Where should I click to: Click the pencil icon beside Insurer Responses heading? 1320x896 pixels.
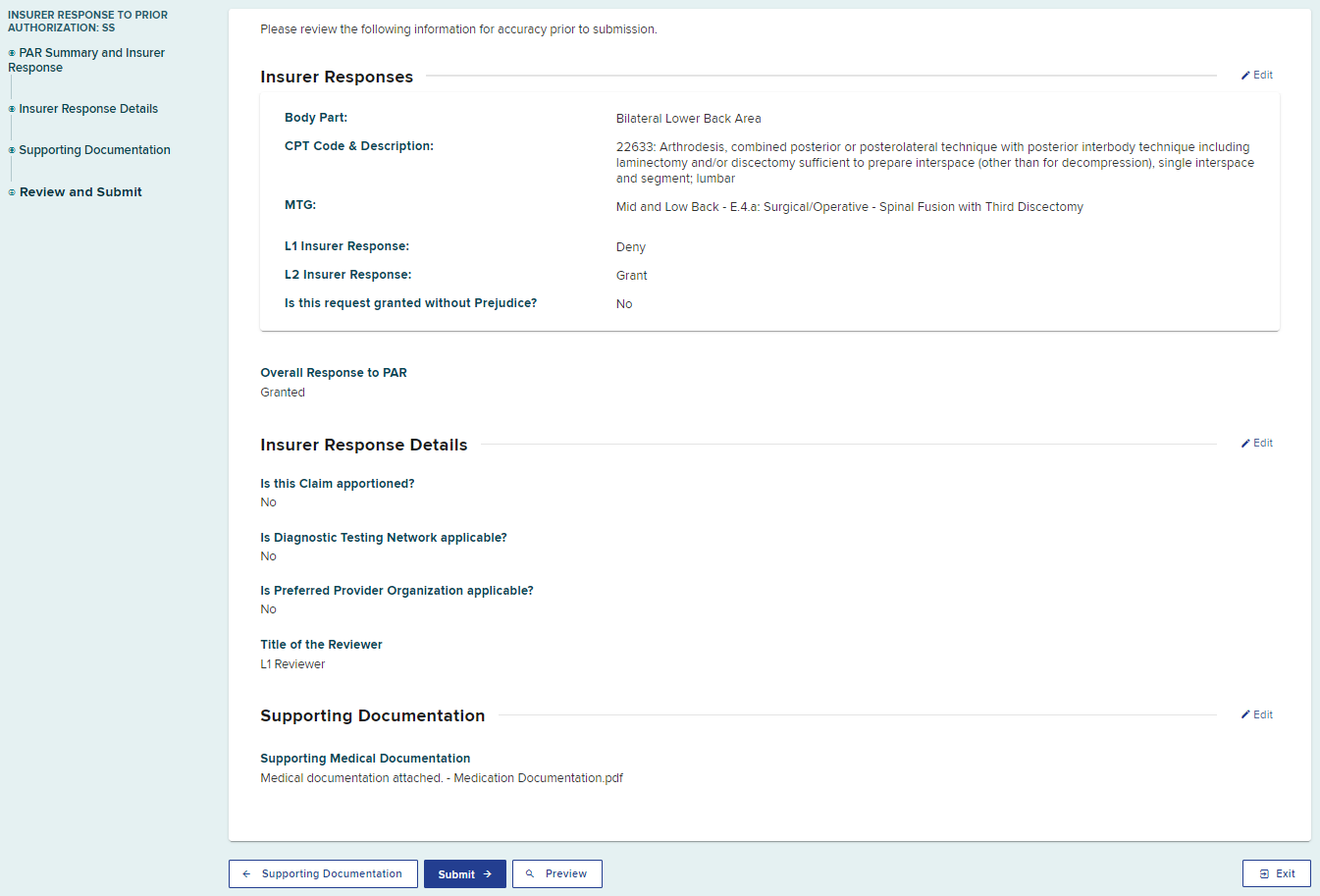1245,76
